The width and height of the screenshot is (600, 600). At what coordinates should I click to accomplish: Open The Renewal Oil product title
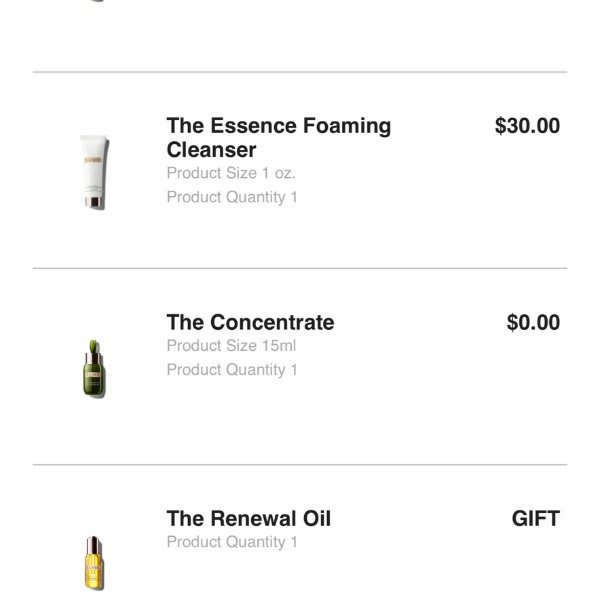click(248, 518)
